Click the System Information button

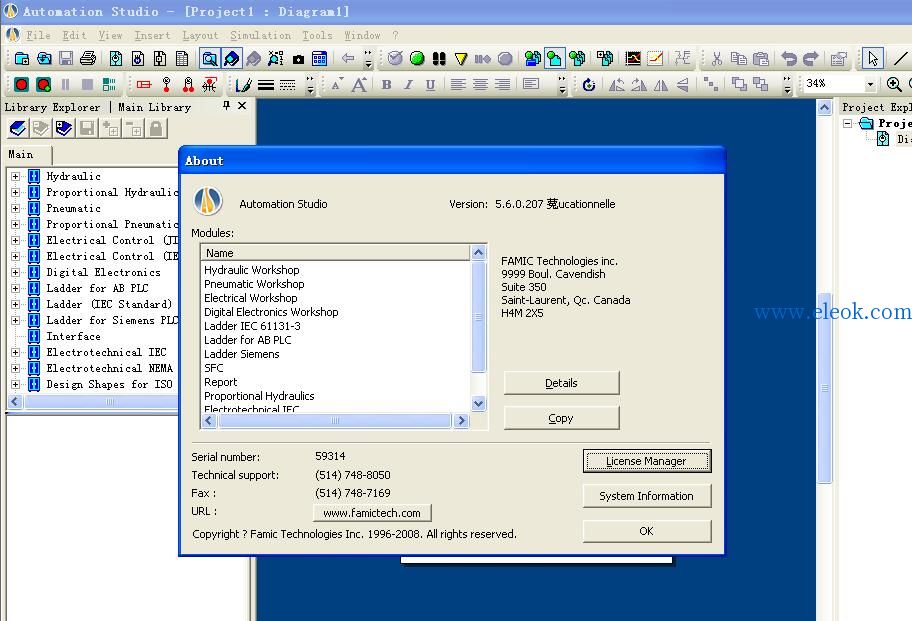(x=647, y=496)
